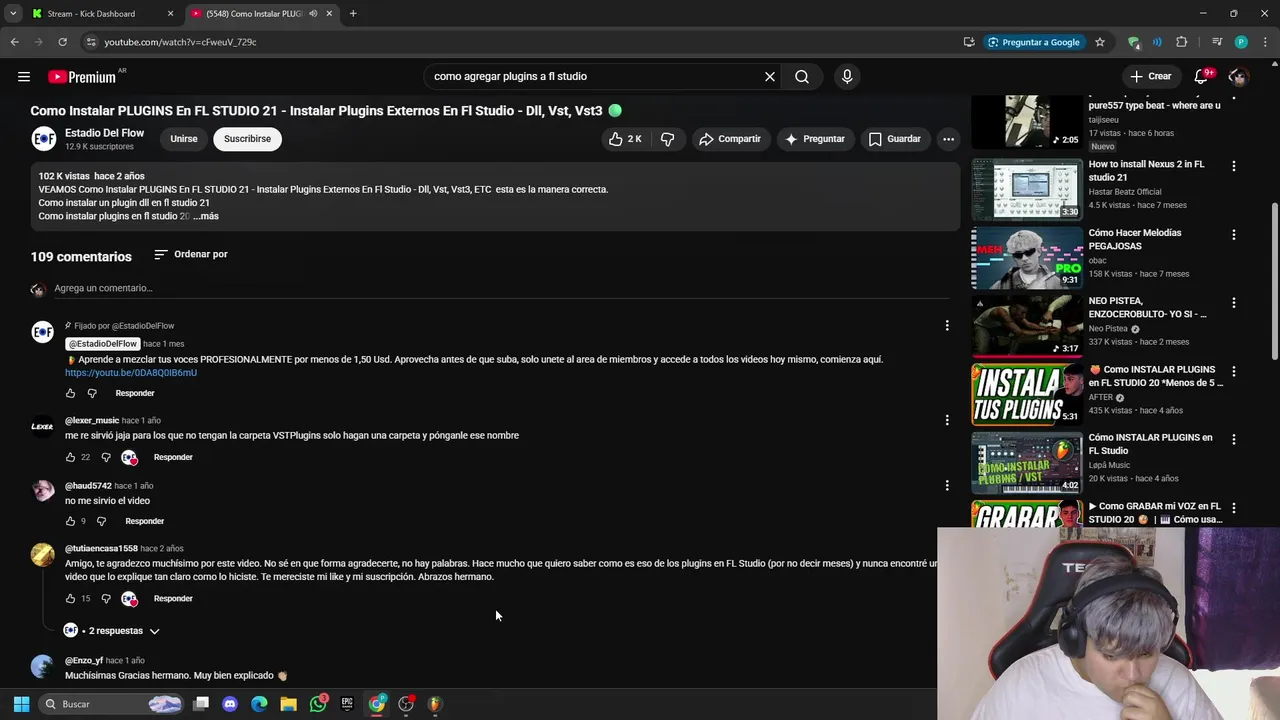Open FL Studio from the taskbar

coord(434,704)
